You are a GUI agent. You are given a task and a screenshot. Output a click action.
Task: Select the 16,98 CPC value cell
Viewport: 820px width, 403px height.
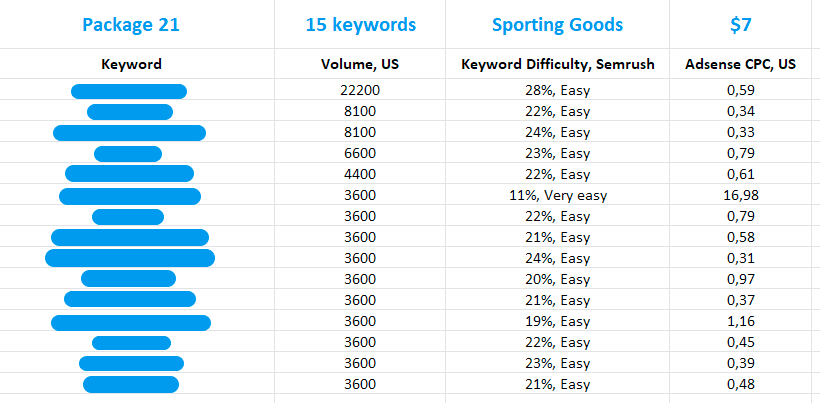741,196
